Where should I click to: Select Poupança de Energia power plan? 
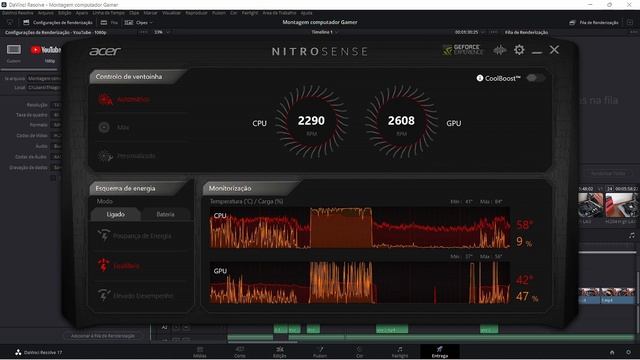point(134,236)
